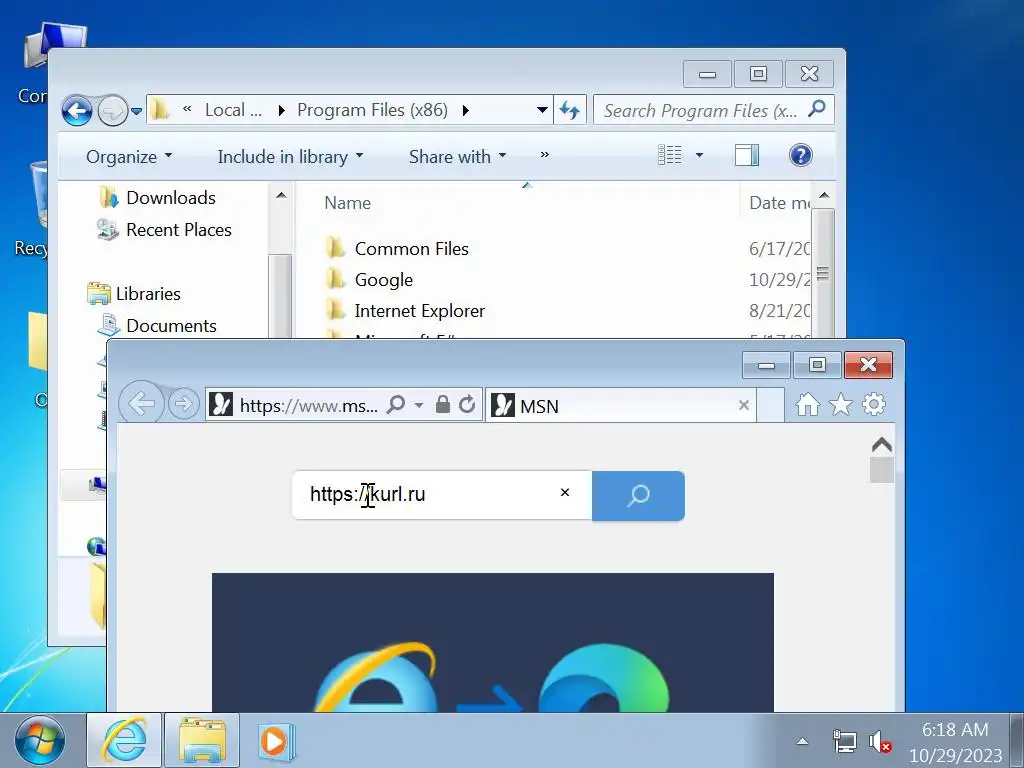Open IE Favorites star icon
Viewport: 1024px width, 768px height.
coord(840,405)
